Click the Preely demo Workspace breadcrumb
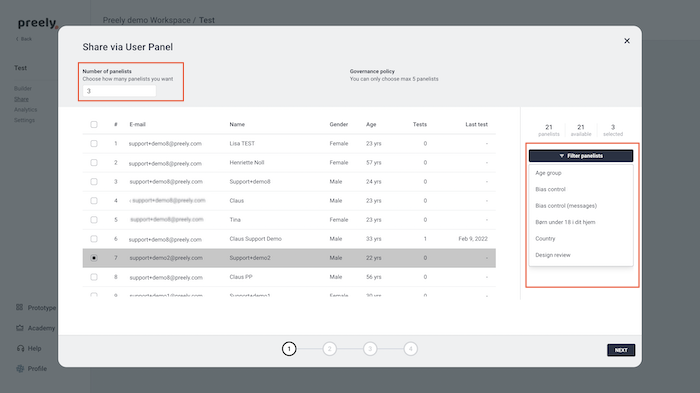 point(146,20)
